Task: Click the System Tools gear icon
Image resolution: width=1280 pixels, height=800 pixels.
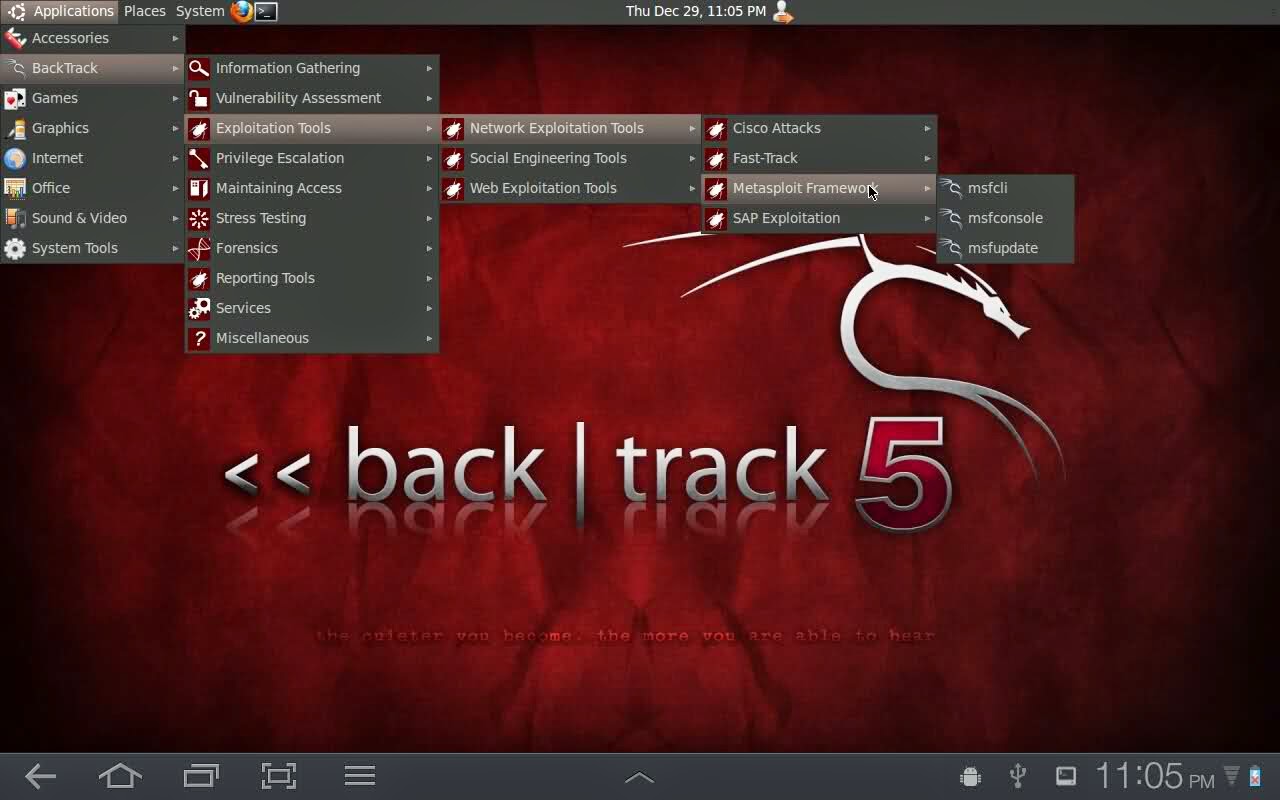Action: click(15, 248)
